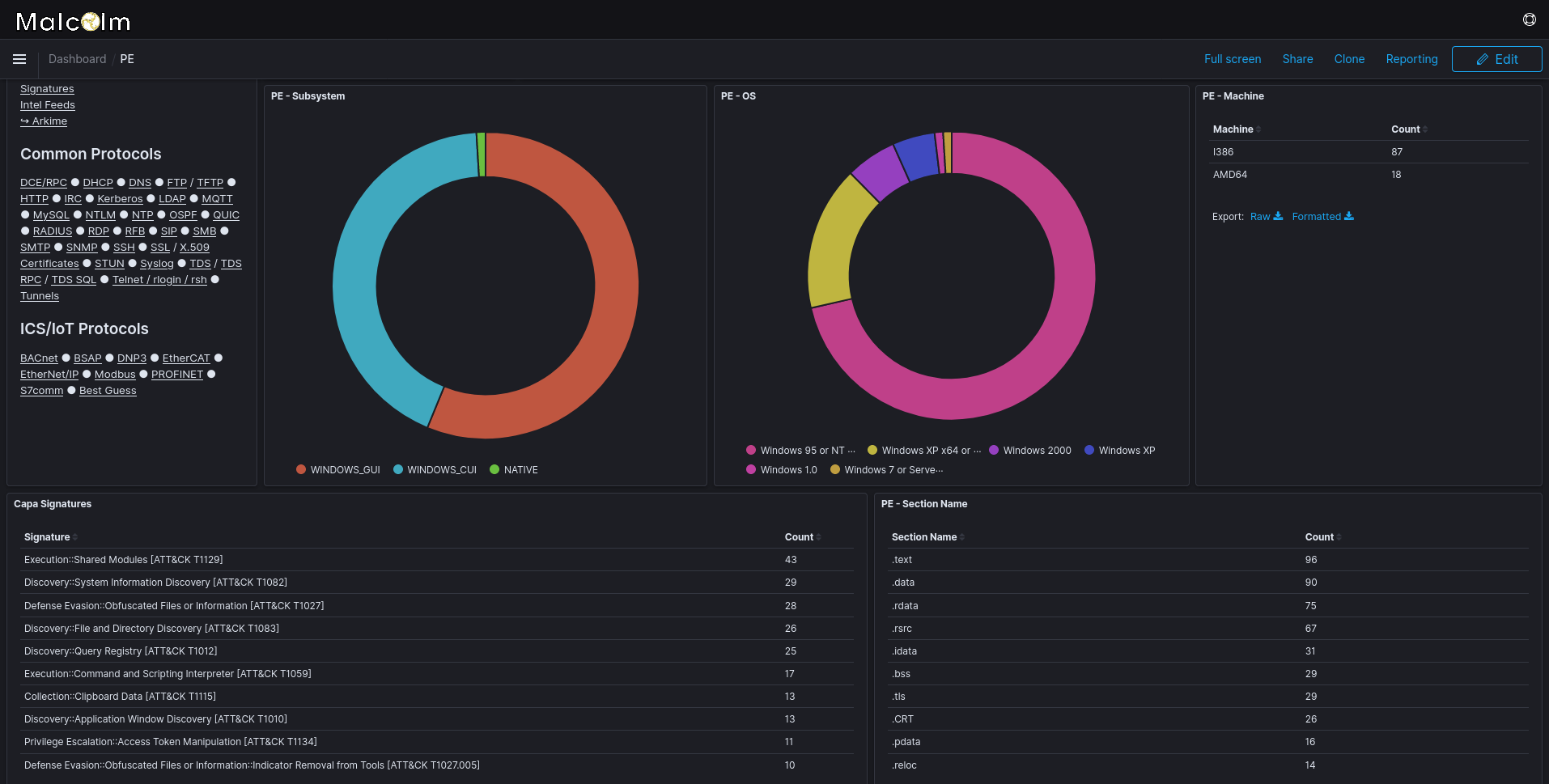This screenshot has width=1549, height=784.
Task: Open the Reporting menu item
Action: [x=1411, y=58]
